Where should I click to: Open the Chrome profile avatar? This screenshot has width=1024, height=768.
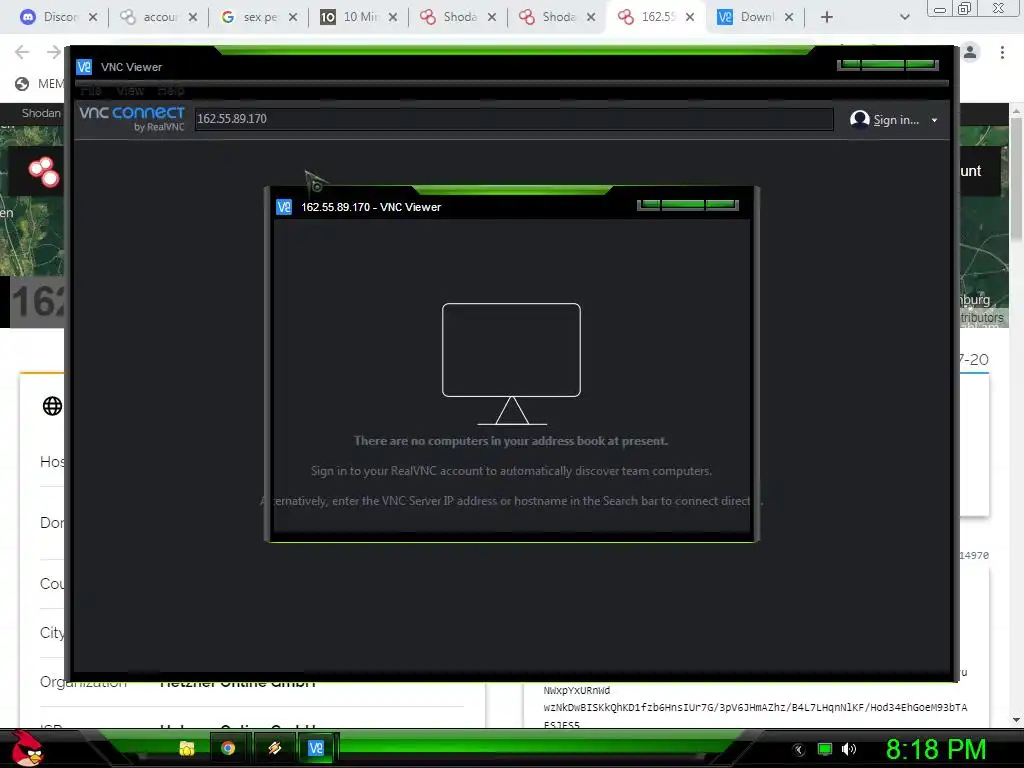click(970, 52)
